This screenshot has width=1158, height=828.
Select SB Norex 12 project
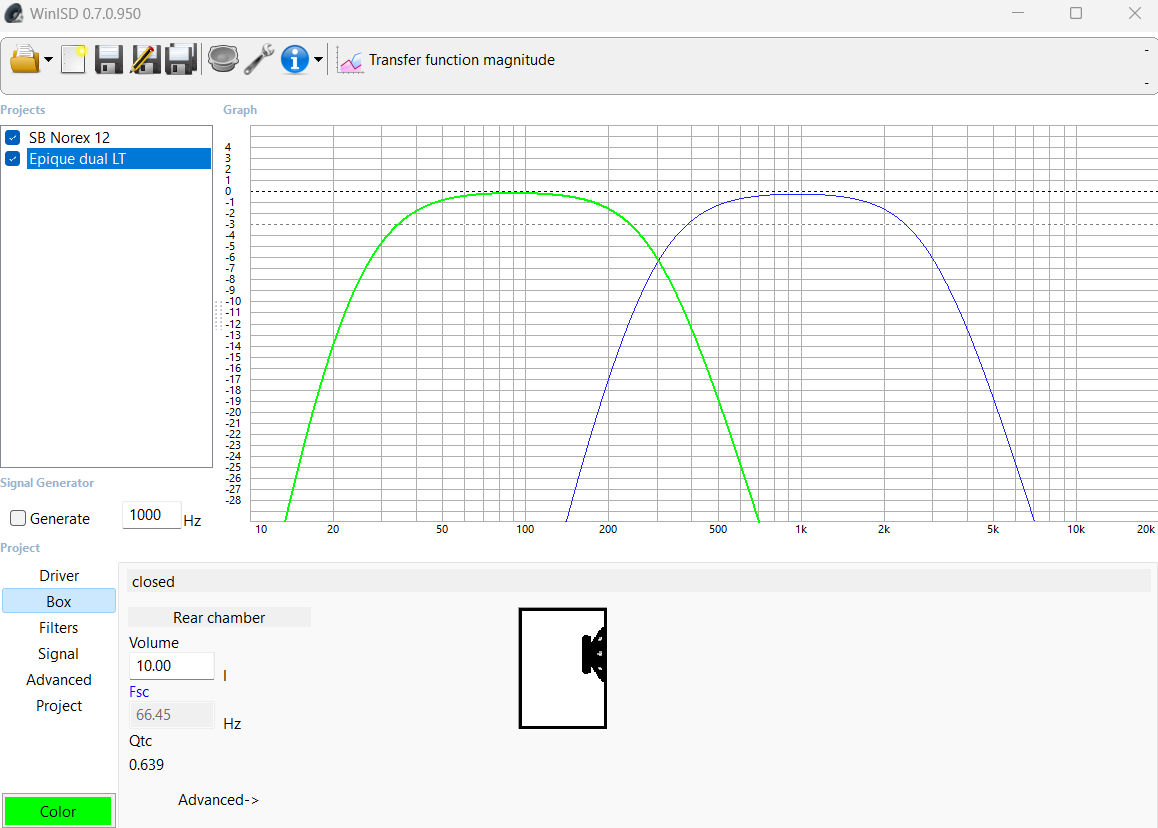pyautogui.click(x=69, y=137)
